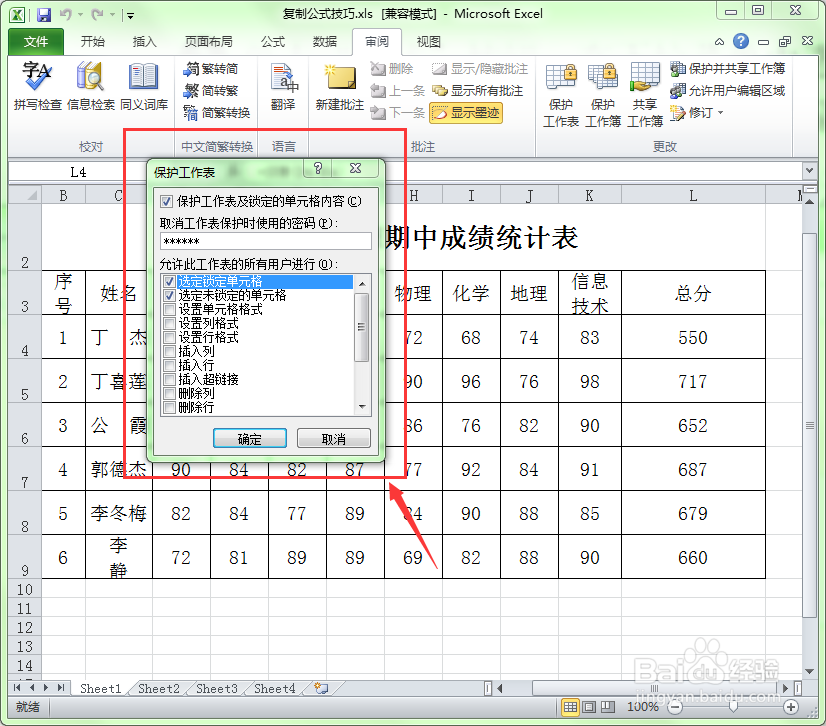Toggle the 显示墨迹 show ink button
Viewport: 826px width, 726px height.
[x=466, y=113]
